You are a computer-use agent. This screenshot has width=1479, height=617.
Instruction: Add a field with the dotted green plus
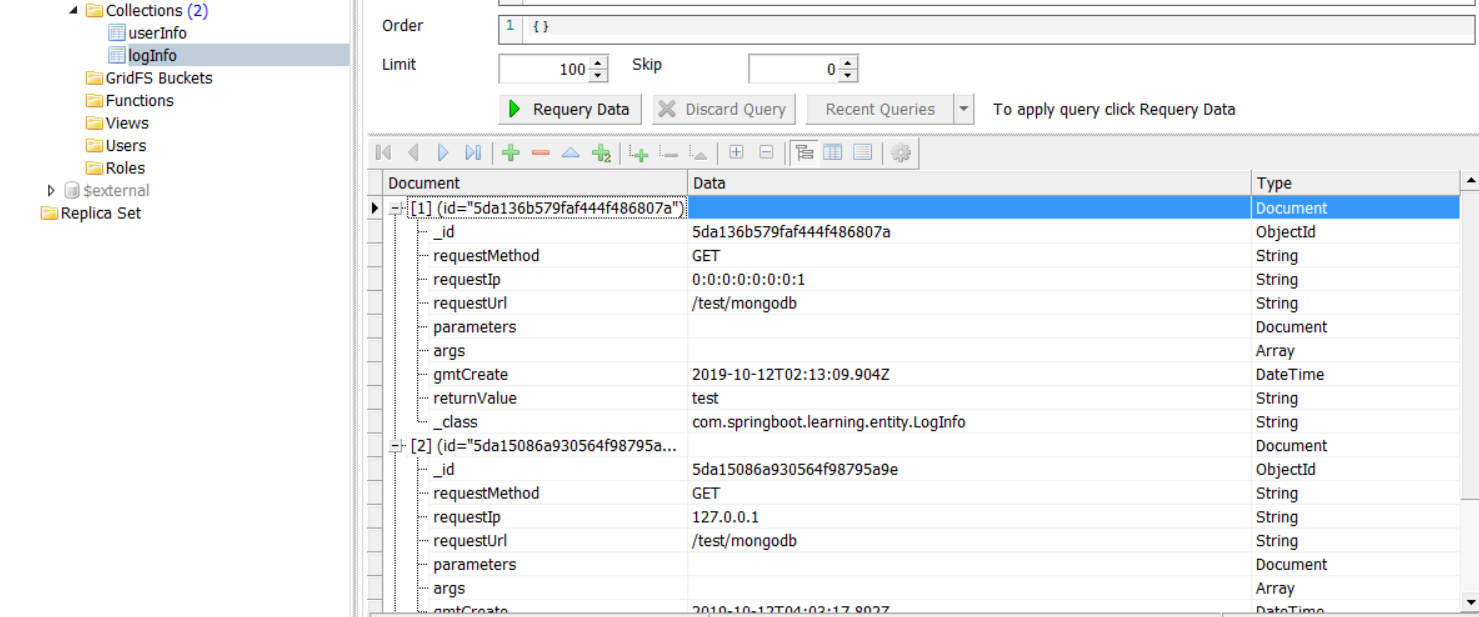(x=639, y=153)
